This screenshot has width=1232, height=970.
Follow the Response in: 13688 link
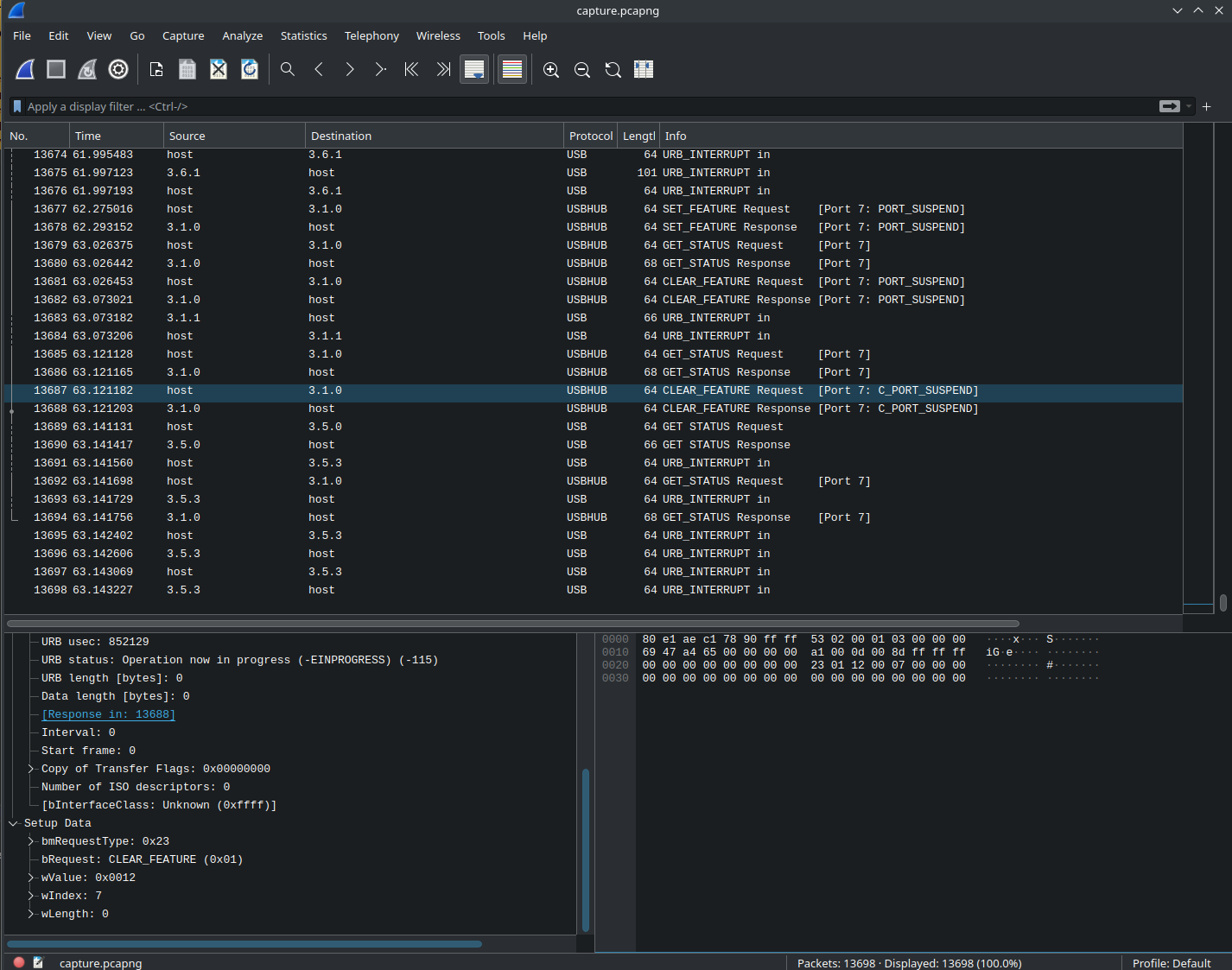point(108,714)
